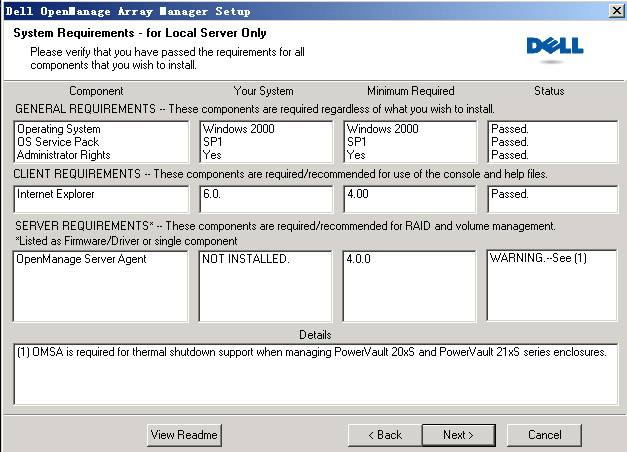Click the Passed status for Operating System
The image size is (627, 452).
pos(510,129)
